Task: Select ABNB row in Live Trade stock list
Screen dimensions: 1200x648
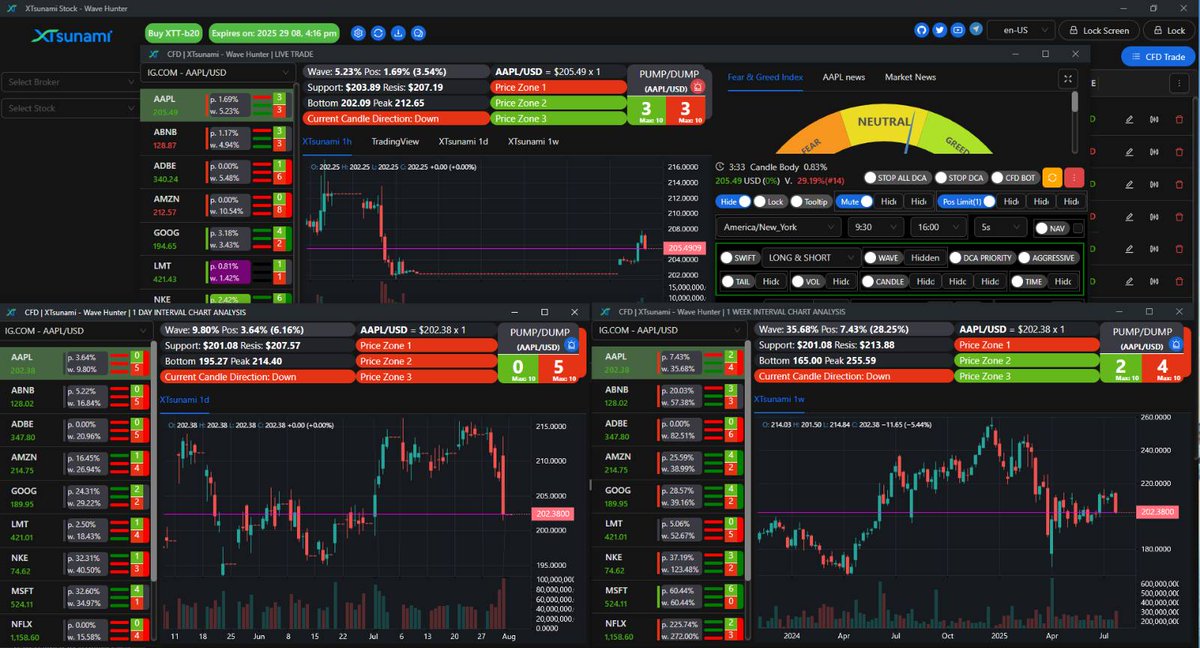Action: click(x=218, y=139)
